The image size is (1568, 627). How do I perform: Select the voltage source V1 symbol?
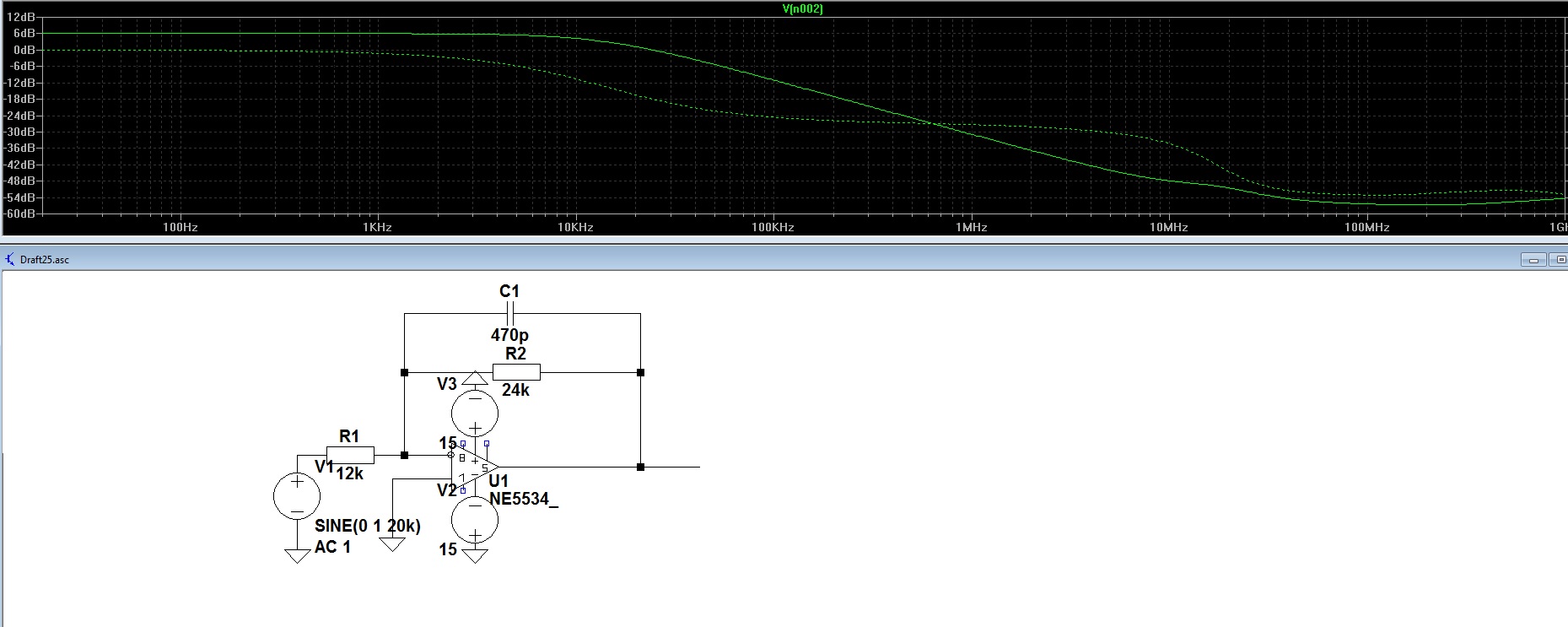[x=297, y=495]
